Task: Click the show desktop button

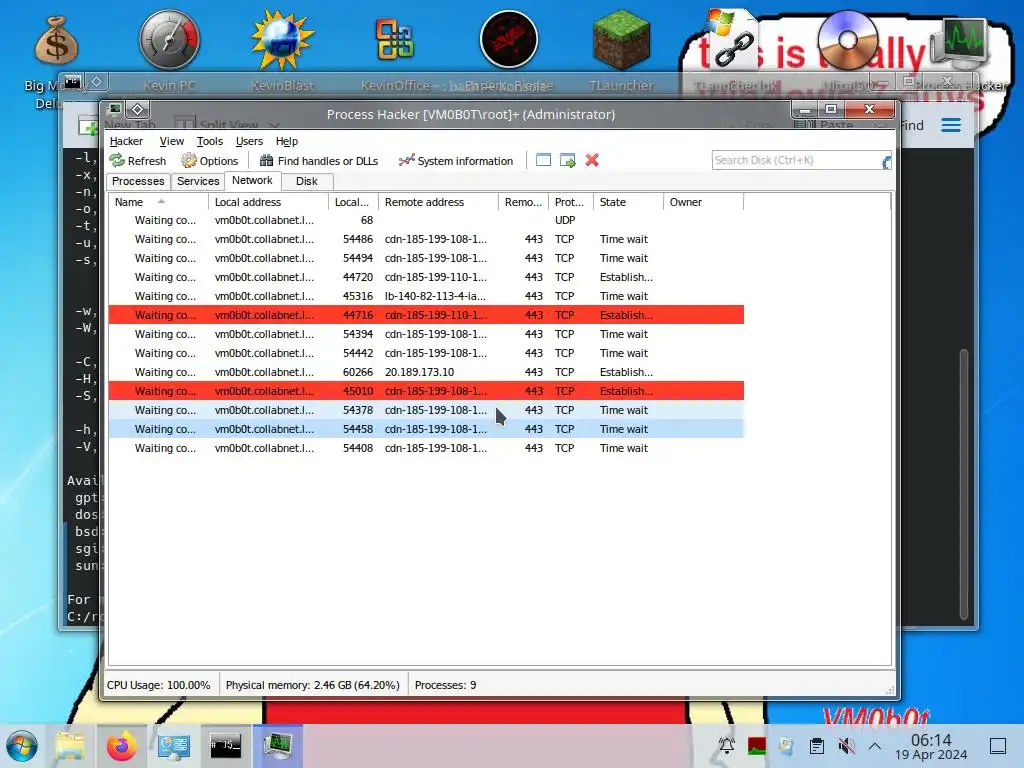Action: point(997,746)
